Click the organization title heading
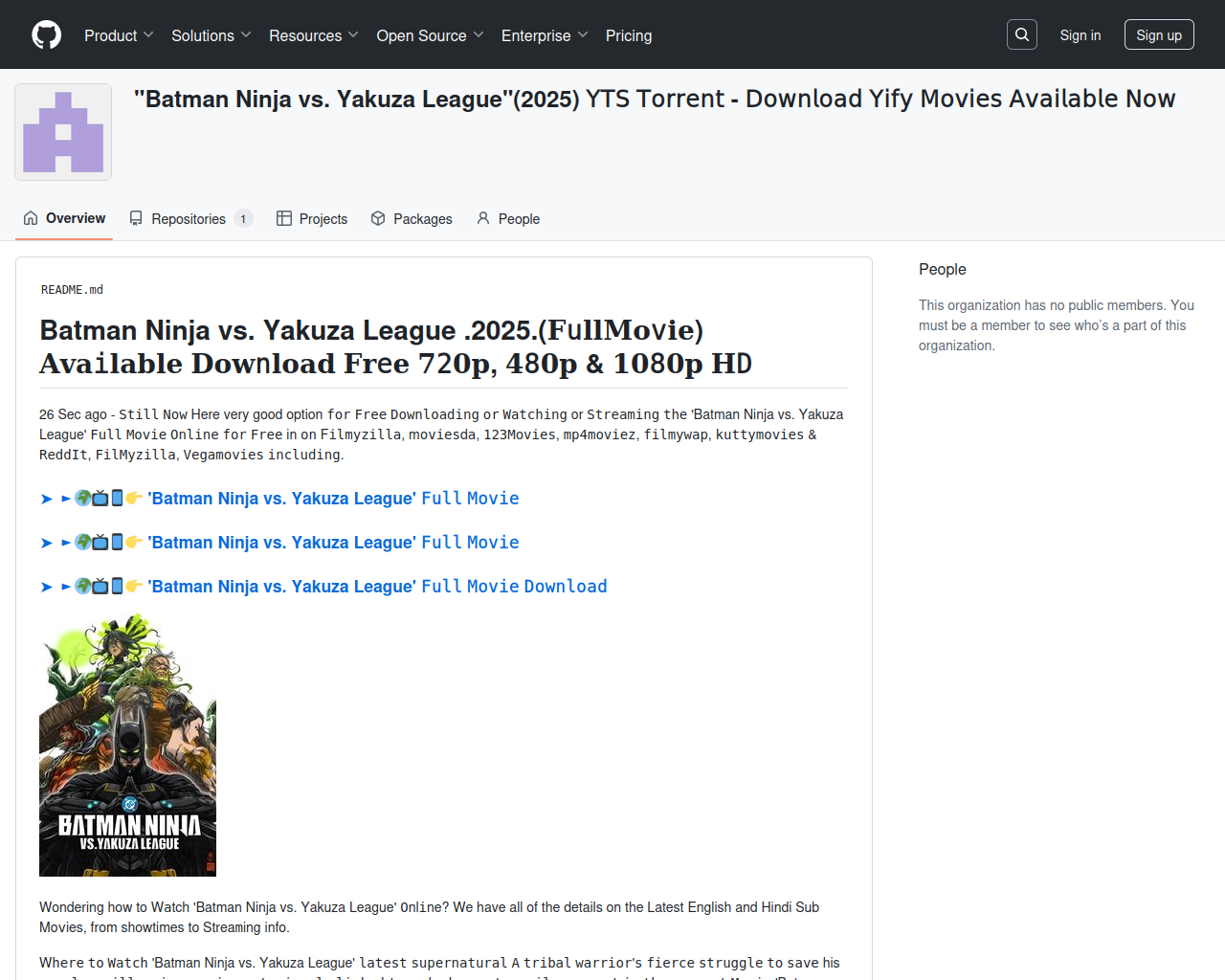The height and width of the screenshot is (980, 1225). point(655,99)
